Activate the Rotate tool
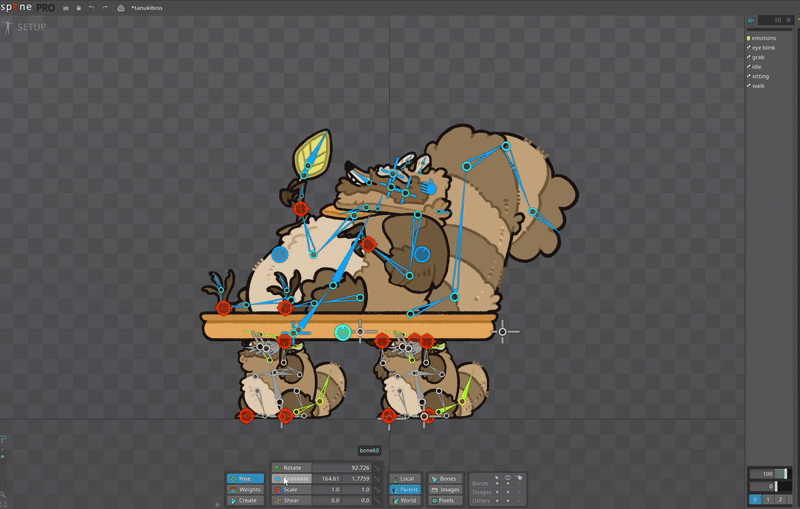 291,468
